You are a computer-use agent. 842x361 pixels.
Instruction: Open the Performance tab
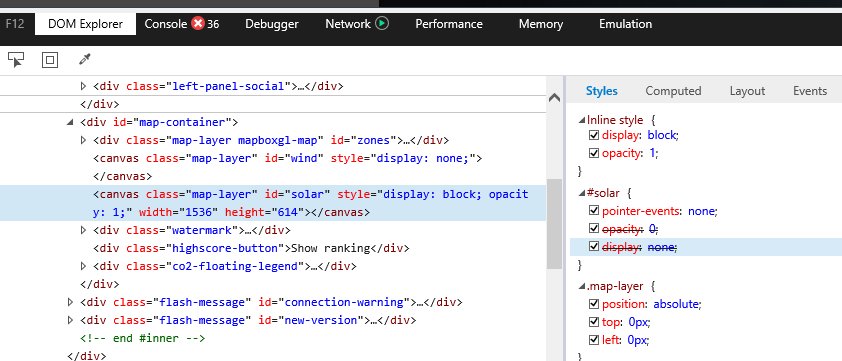pyautogui.click(x=449, y=24)
